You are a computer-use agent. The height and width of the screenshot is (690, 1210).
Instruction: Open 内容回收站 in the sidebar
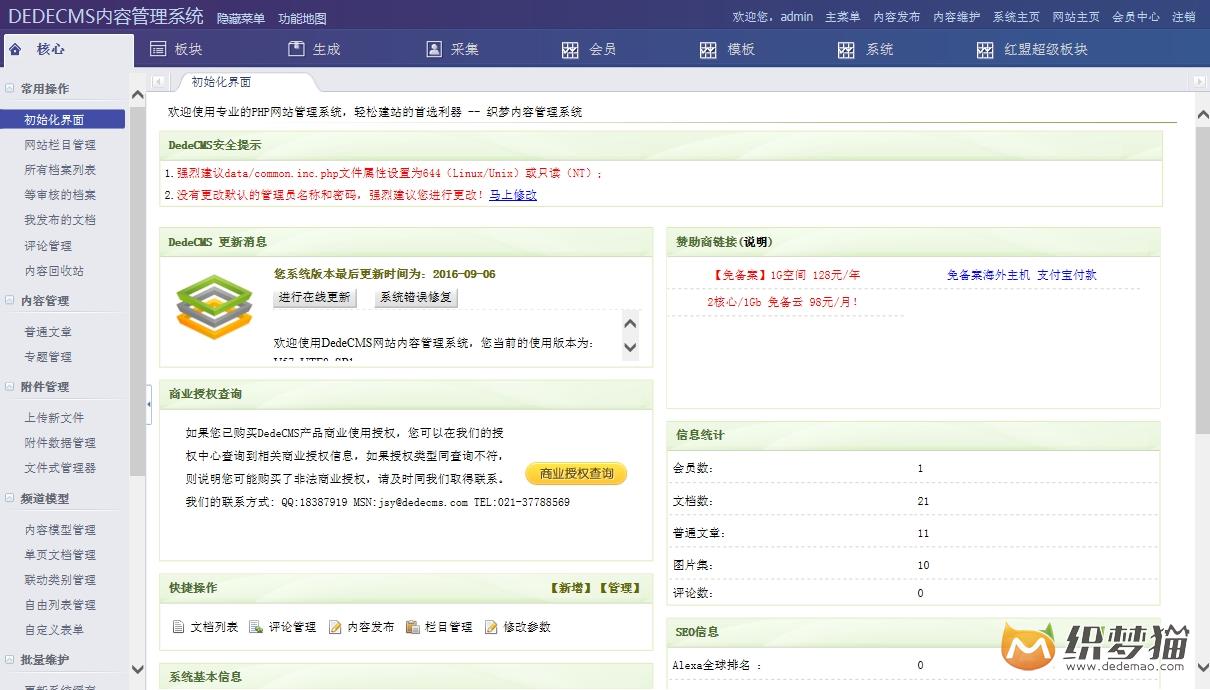click(x=54, y=271)
